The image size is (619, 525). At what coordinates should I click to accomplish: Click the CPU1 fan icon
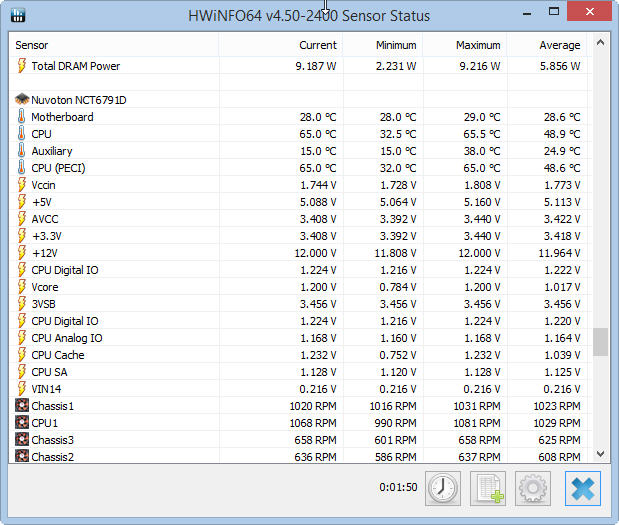click(x=22, y=422)
